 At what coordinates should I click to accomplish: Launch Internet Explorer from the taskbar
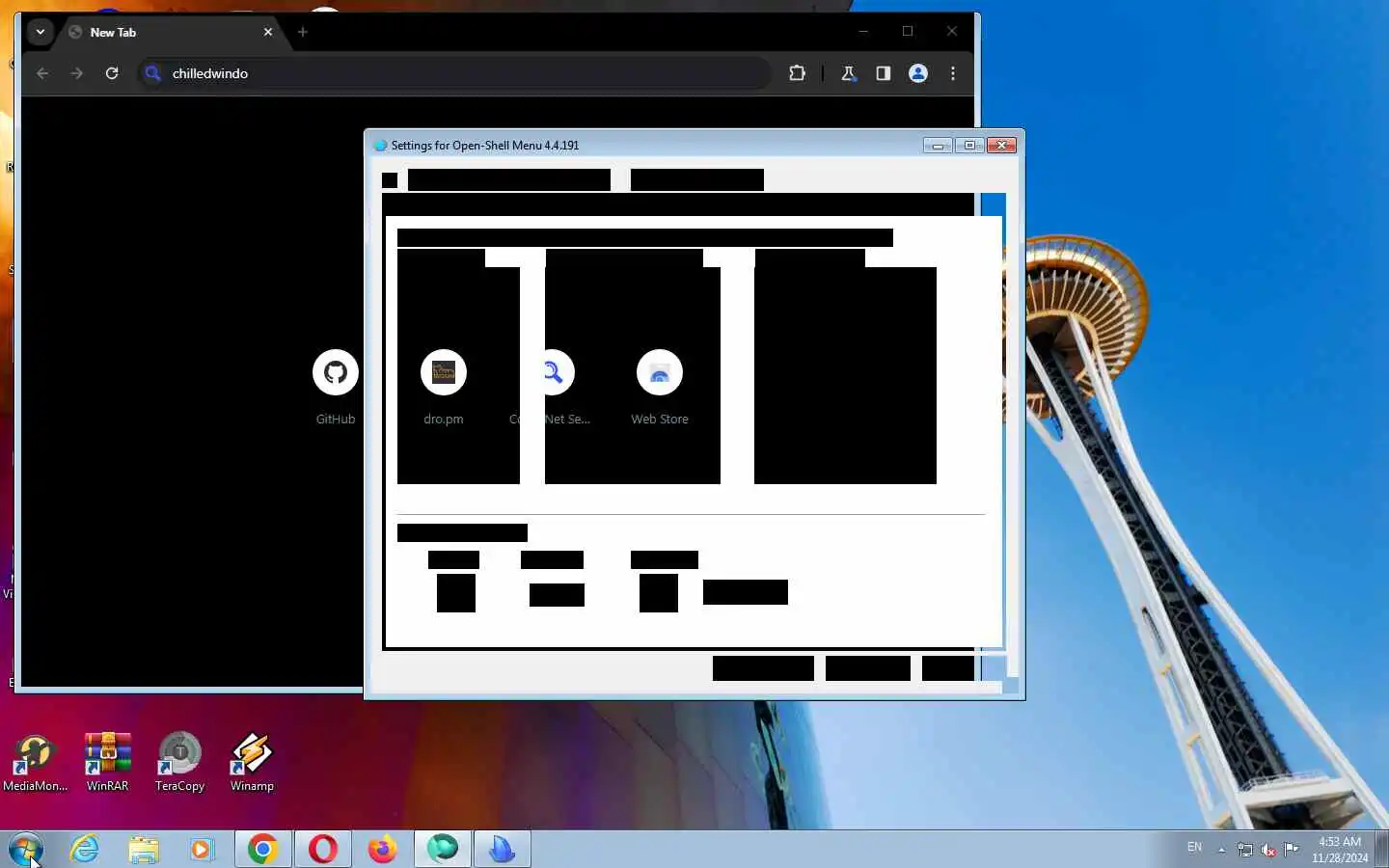click(85, 850)
